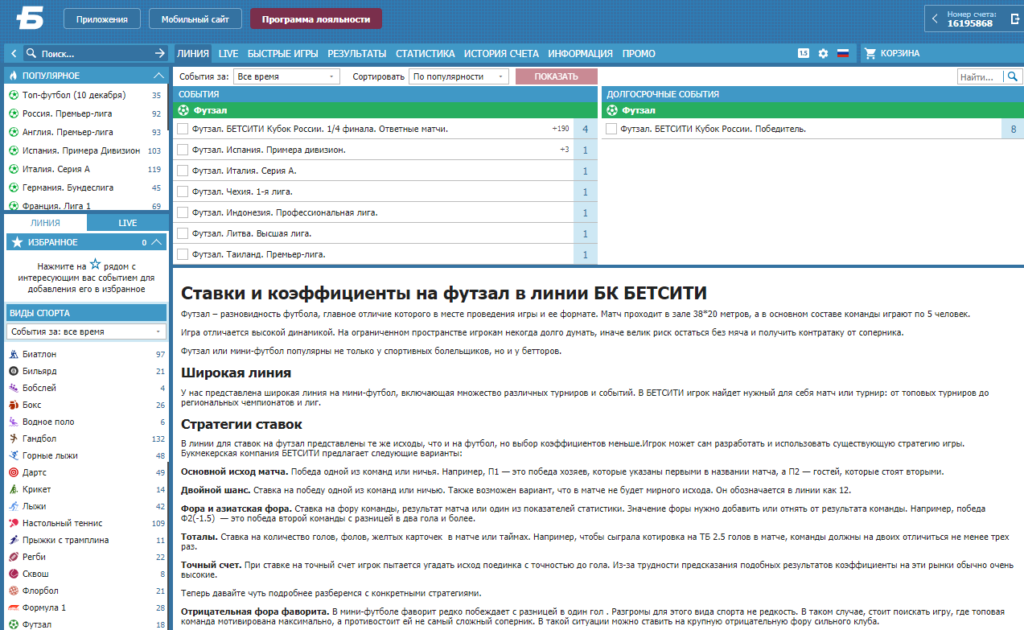The height and width of the screenshot is (630, 1024).
Task: Open Россия. Премьер-лига in popular list
Action: coord(68,114)
